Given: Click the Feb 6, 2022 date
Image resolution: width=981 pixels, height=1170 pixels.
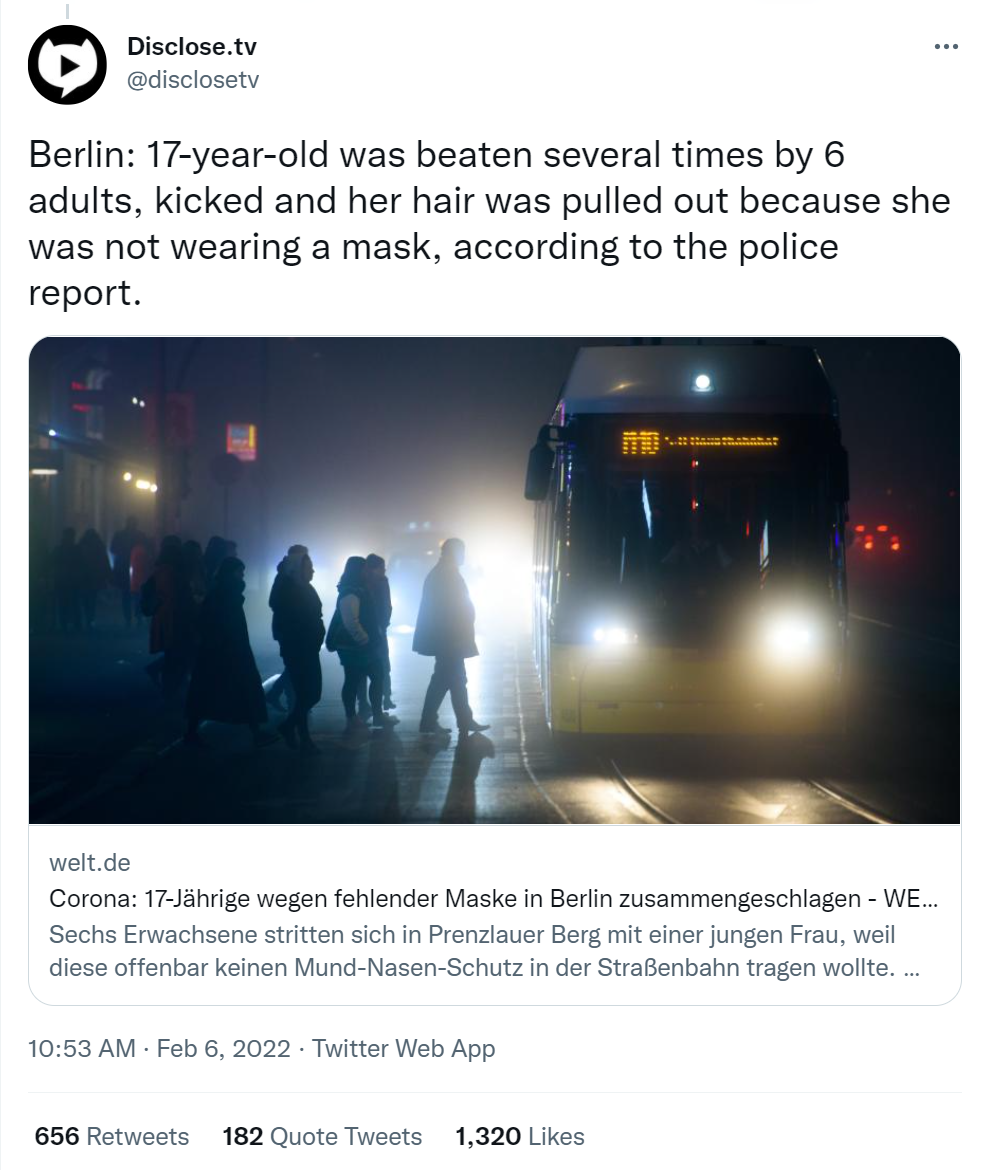Looking at the screenshot, I should (223, 1048).
